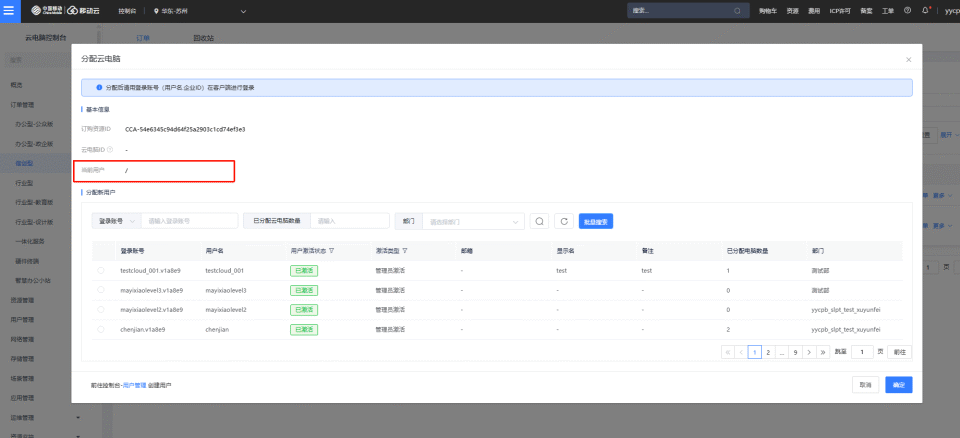Select 行业型-教育版 in the sidebar

[x=34, y=202]
